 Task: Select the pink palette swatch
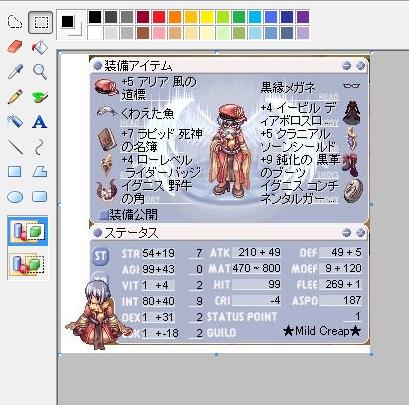click(159, 33)
